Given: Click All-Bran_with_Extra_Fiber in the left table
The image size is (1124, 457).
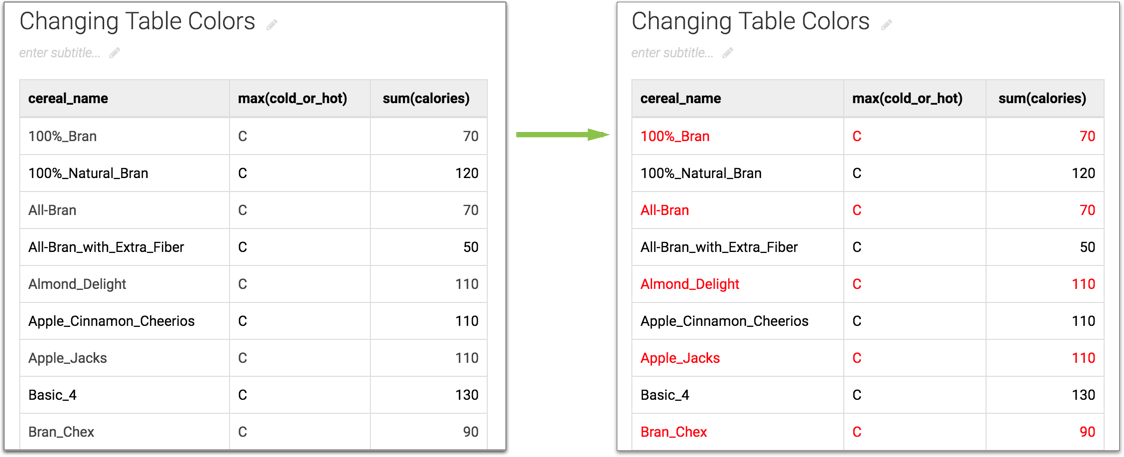Looking at the screenshot, I should (106, 247).
